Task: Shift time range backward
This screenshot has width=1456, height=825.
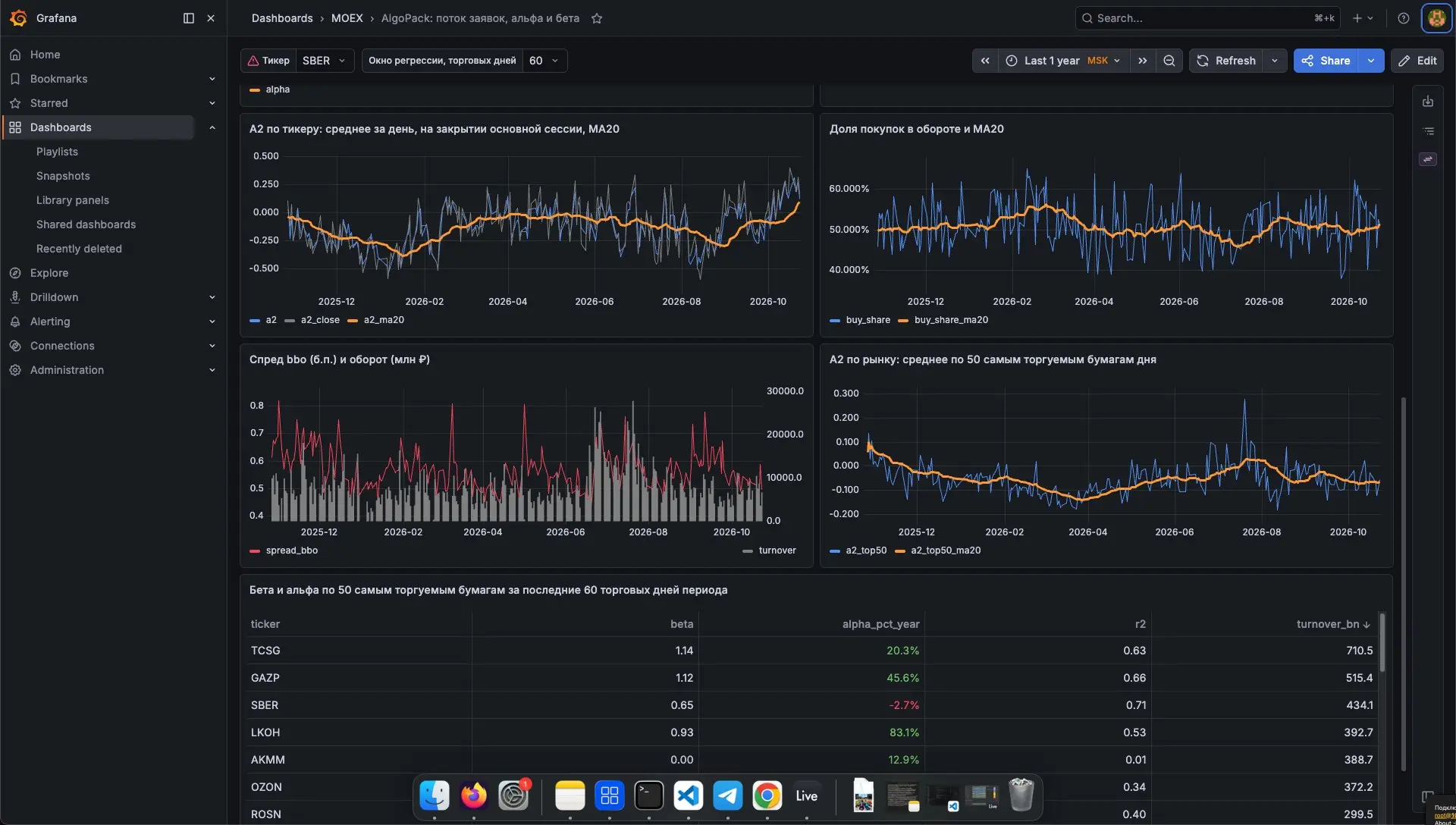Action: coord(985,61)
